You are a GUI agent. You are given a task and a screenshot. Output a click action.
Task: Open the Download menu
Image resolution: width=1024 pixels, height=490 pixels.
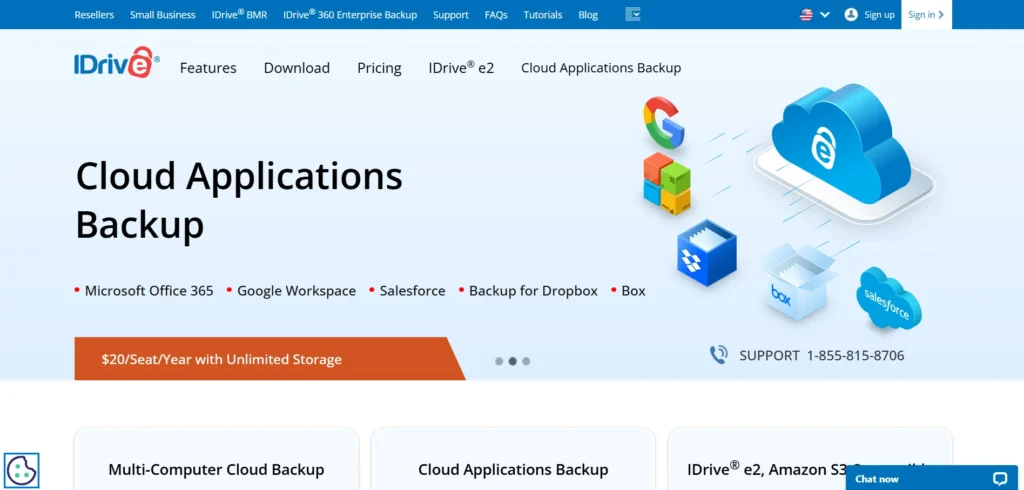tap(296, 68)
